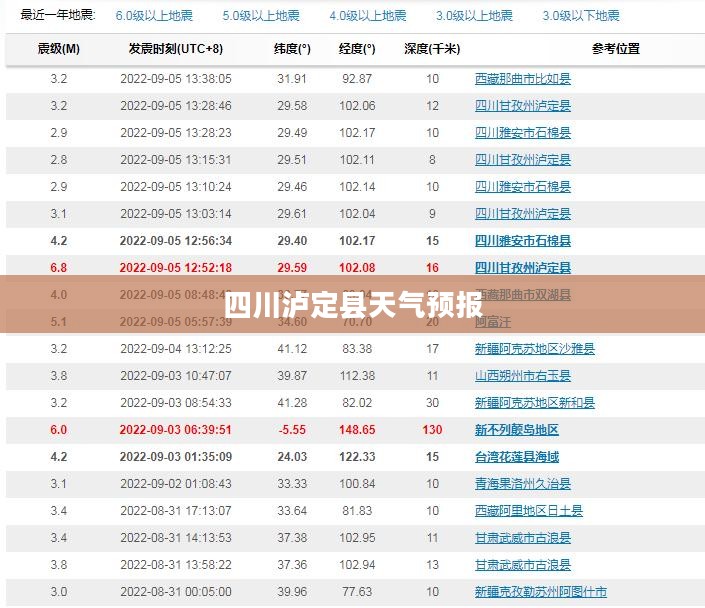The height and width of the screenshot is (608, 705).
Task: Click the time 2022-08-31 00:05:00
Action: pyautogui.click(x=176, y=592)
